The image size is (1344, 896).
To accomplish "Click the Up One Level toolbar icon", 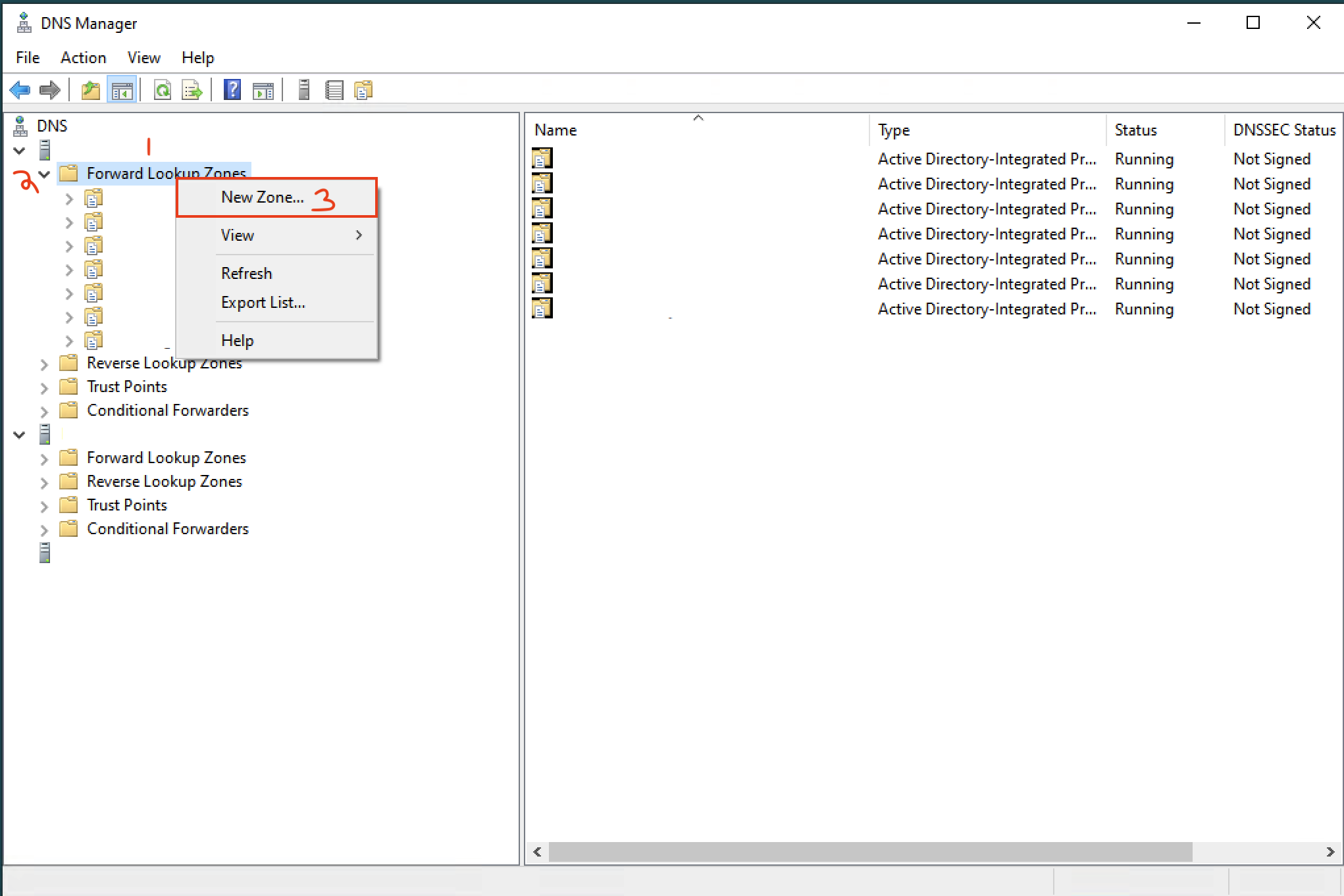I will pyautogui.click(x=91, y=89).
